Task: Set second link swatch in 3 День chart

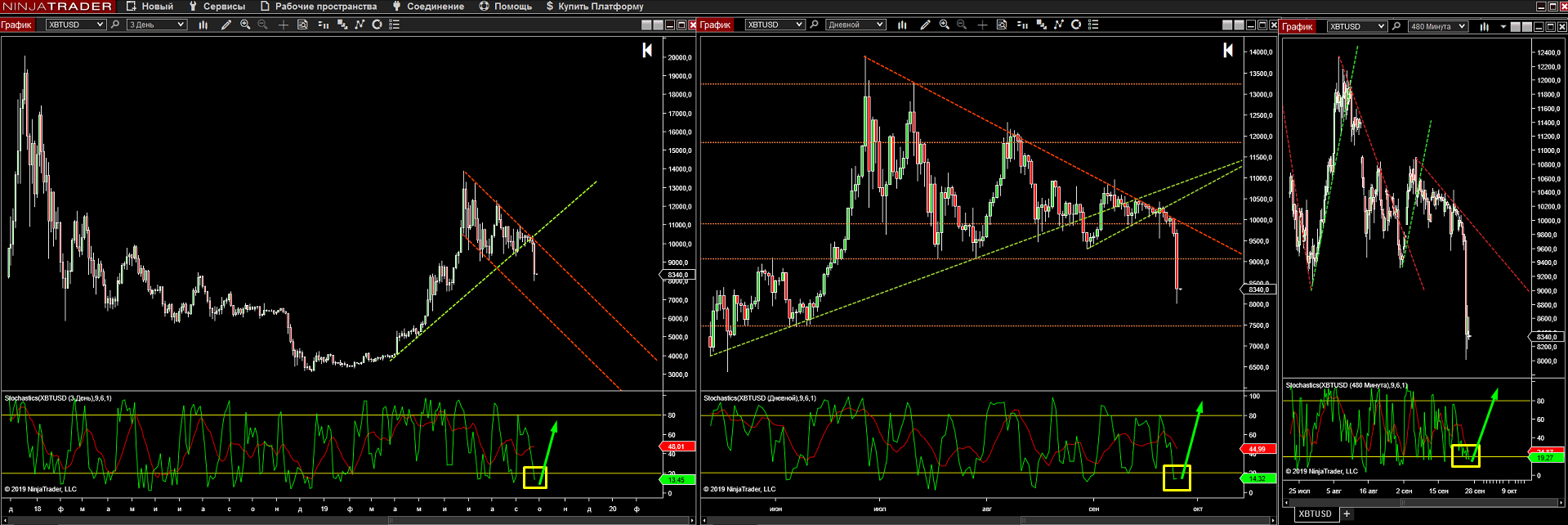Action: (x=659, y=25)
